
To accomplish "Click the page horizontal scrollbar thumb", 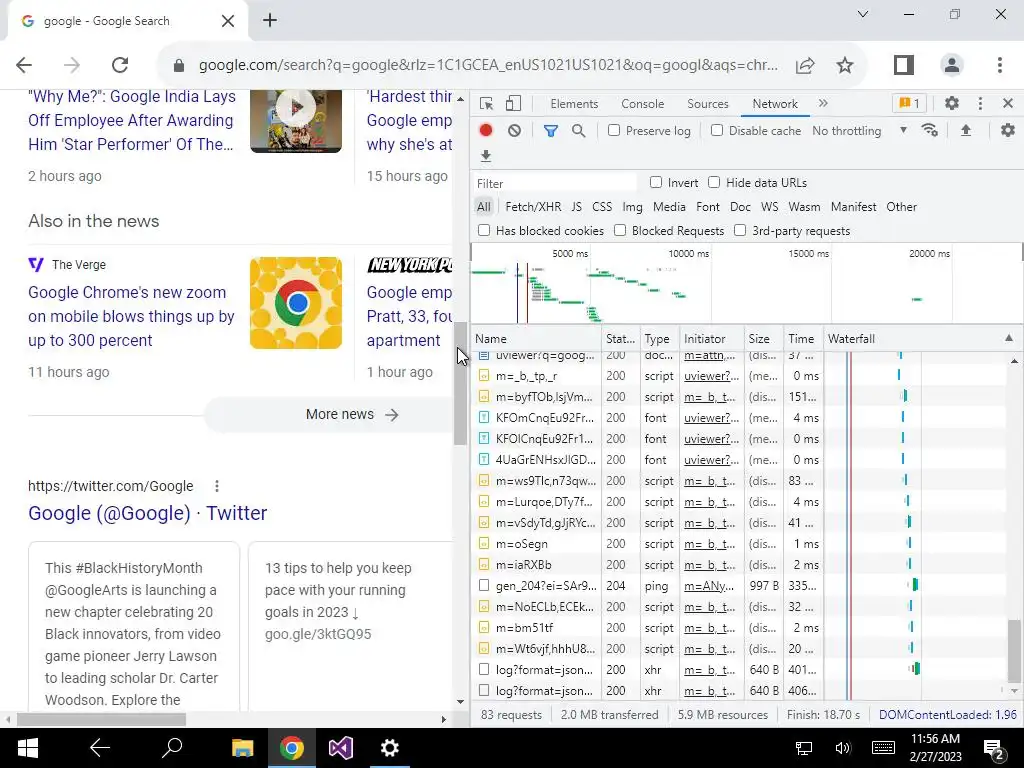I will [101, 720].
